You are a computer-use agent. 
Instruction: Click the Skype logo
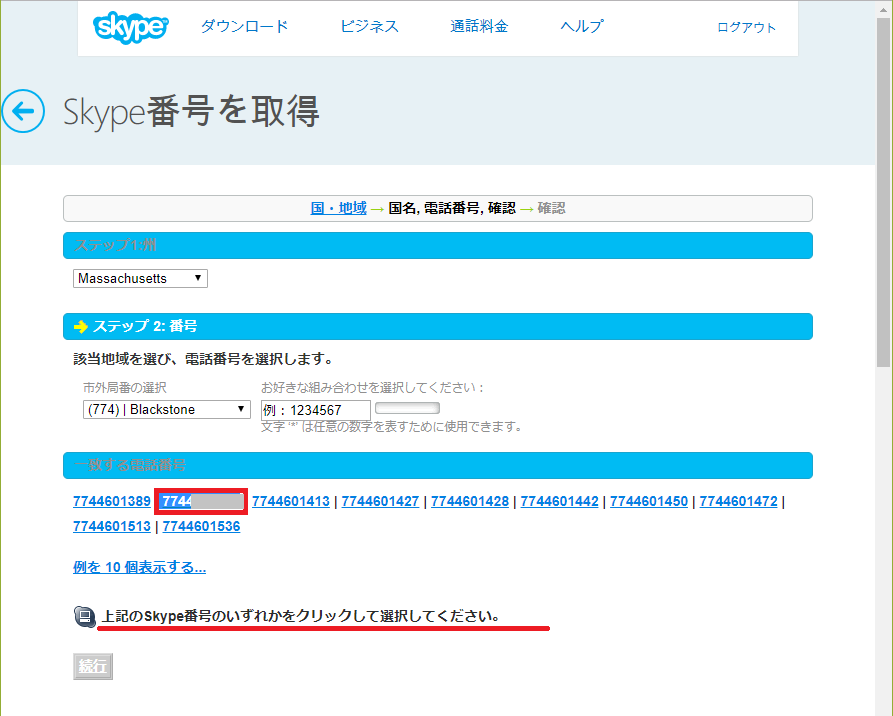tap(130, 27)
